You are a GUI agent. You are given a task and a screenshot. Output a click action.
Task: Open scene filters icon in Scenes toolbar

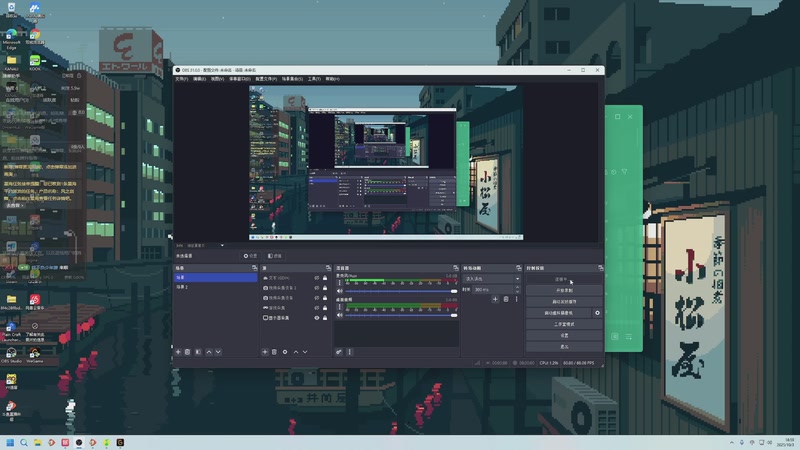pyautogui.click(x=198, y=352)
